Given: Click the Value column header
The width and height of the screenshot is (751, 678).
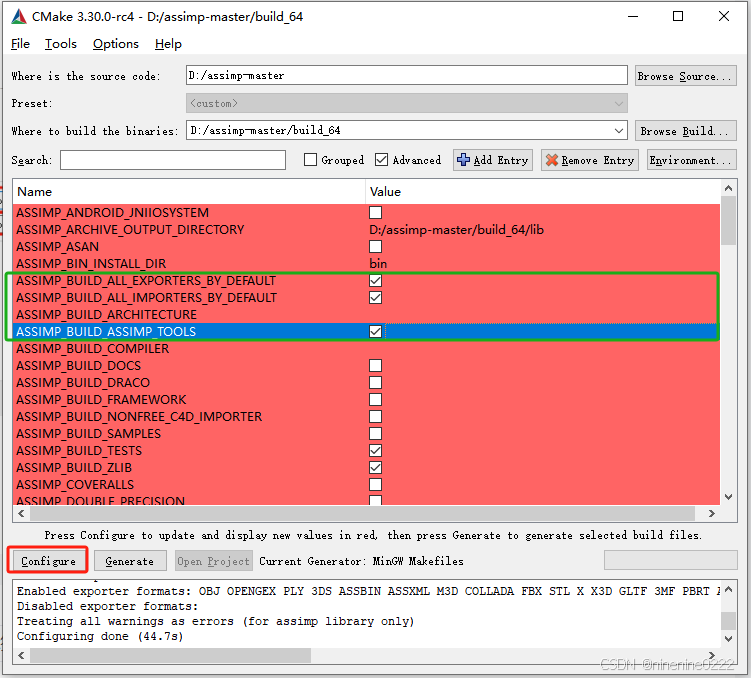Looking at the screenshot, I should pos(543,192).
